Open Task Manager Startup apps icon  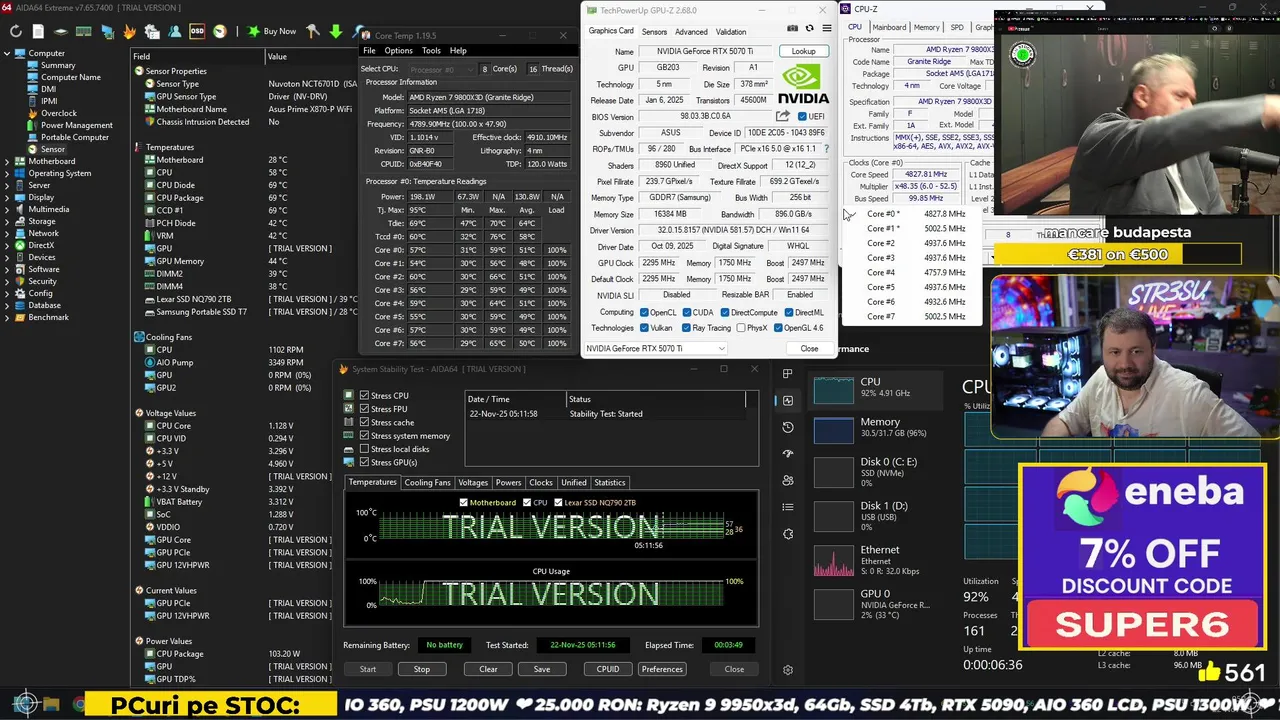pos(788,454)
